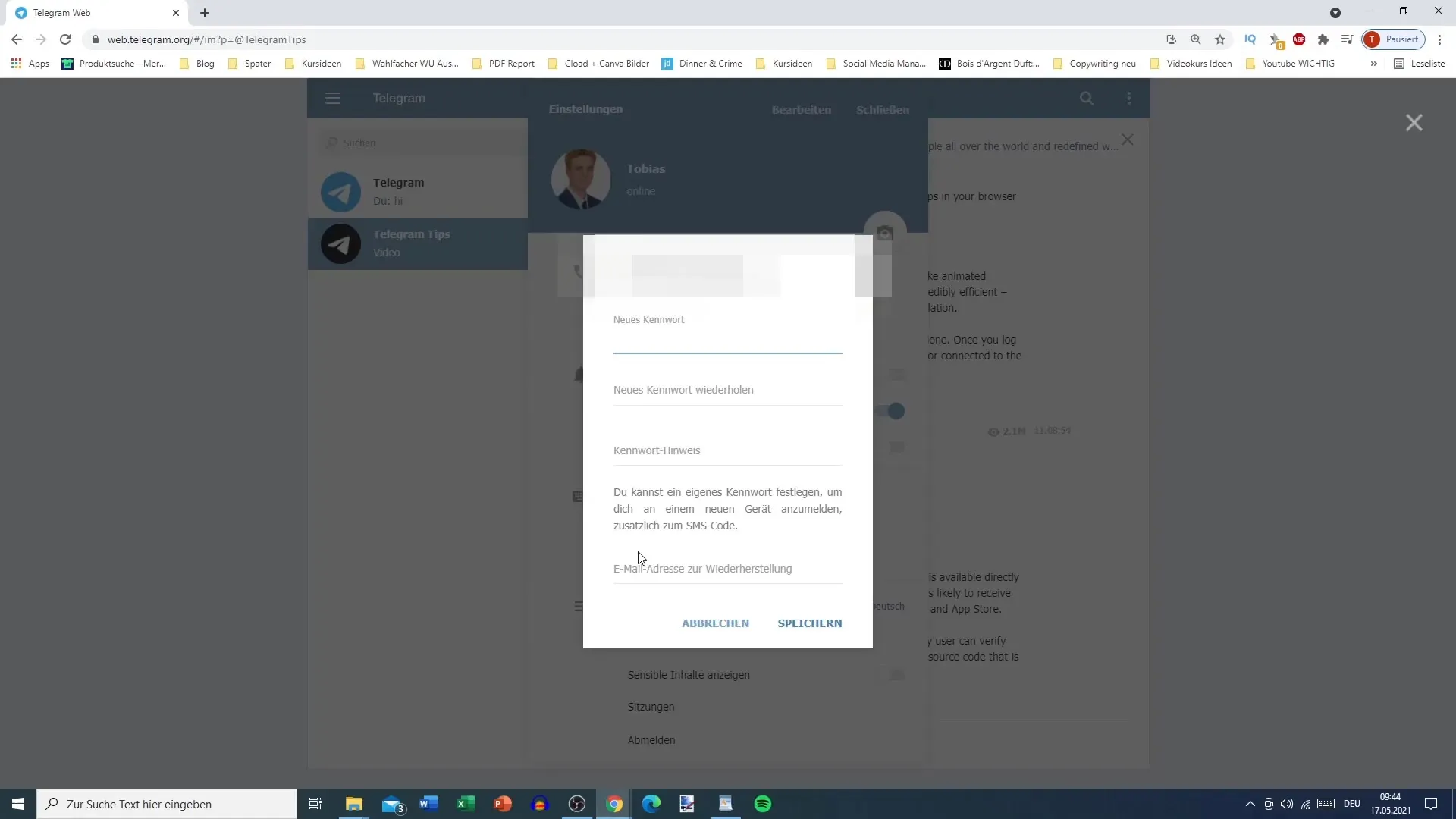Open Word from taskbar

click(428, 804)
